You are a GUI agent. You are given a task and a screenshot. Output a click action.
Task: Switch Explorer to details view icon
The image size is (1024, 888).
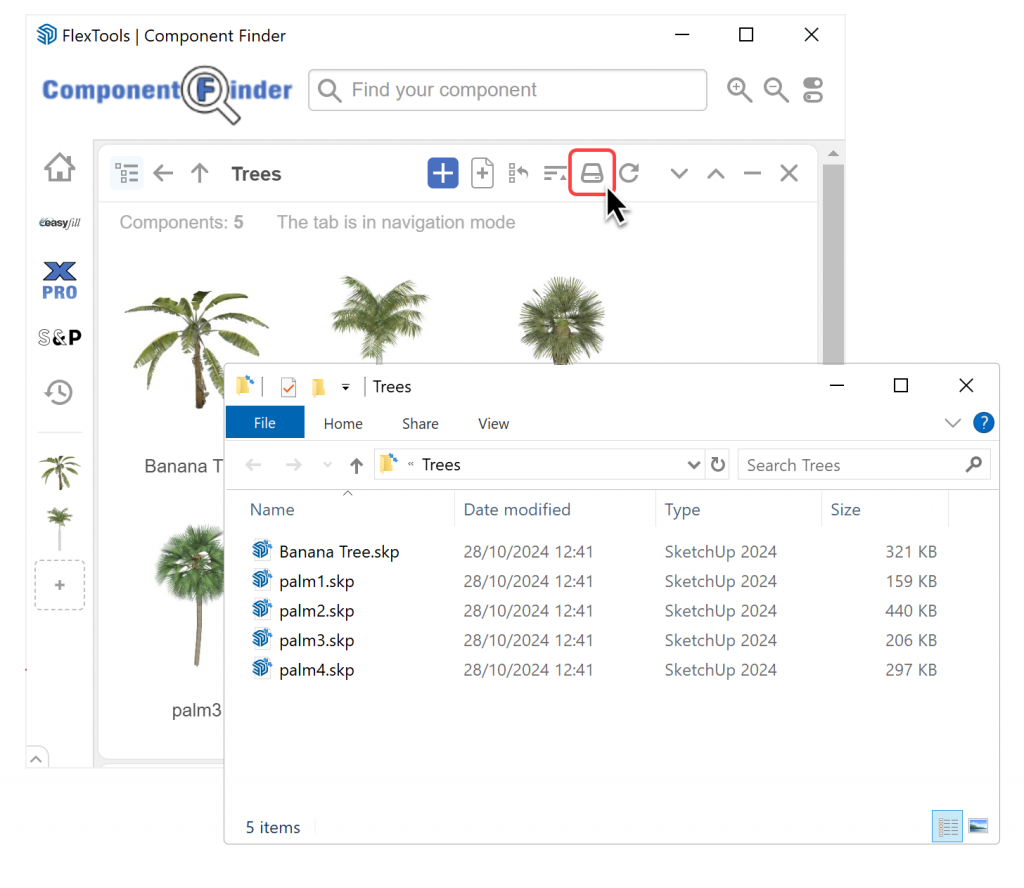pyautogui.click(x=947, y=827)
